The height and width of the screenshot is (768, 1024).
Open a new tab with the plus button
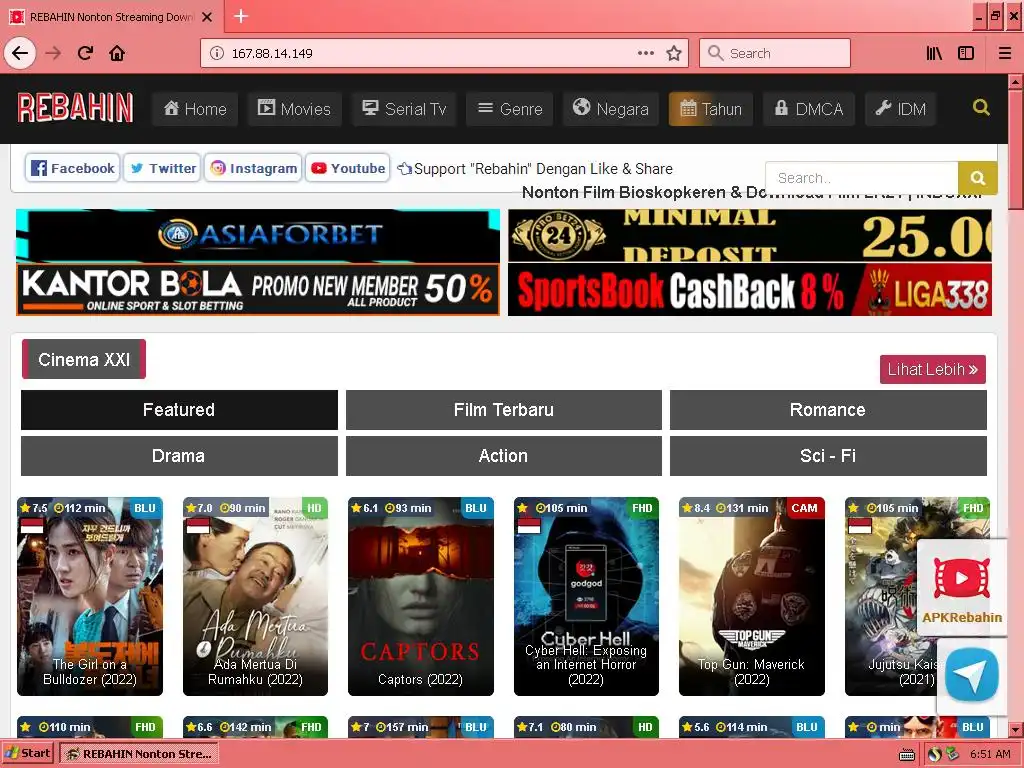coord(241,16)
